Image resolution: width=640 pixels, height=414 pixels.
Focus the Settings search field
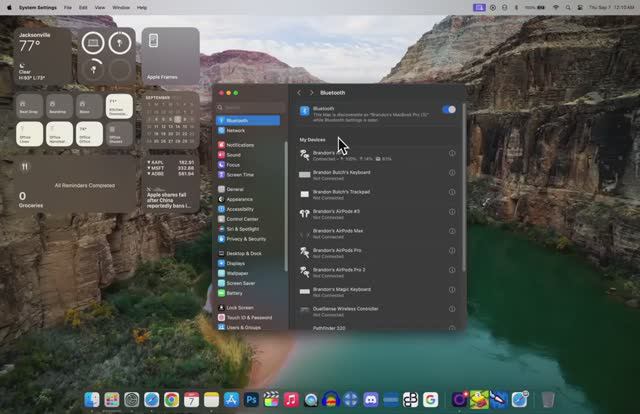[250, 107]
